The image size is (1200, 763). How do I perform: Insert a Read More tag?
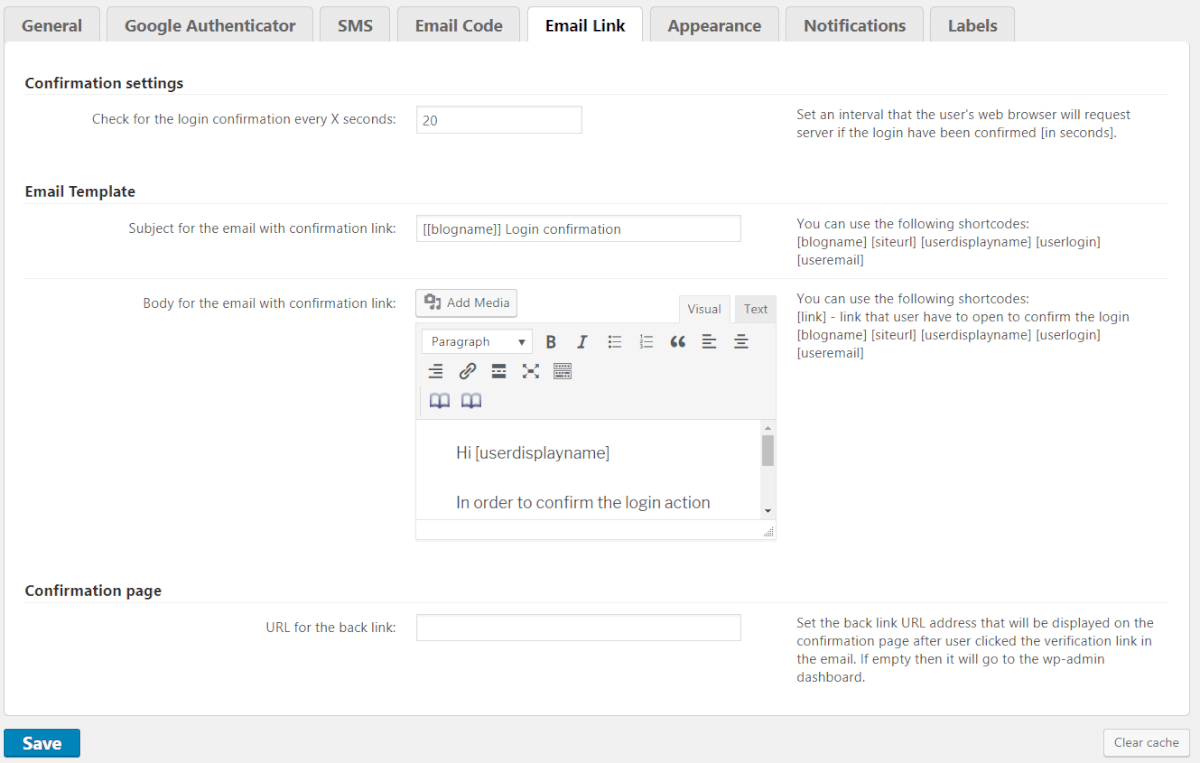[499, 372]
